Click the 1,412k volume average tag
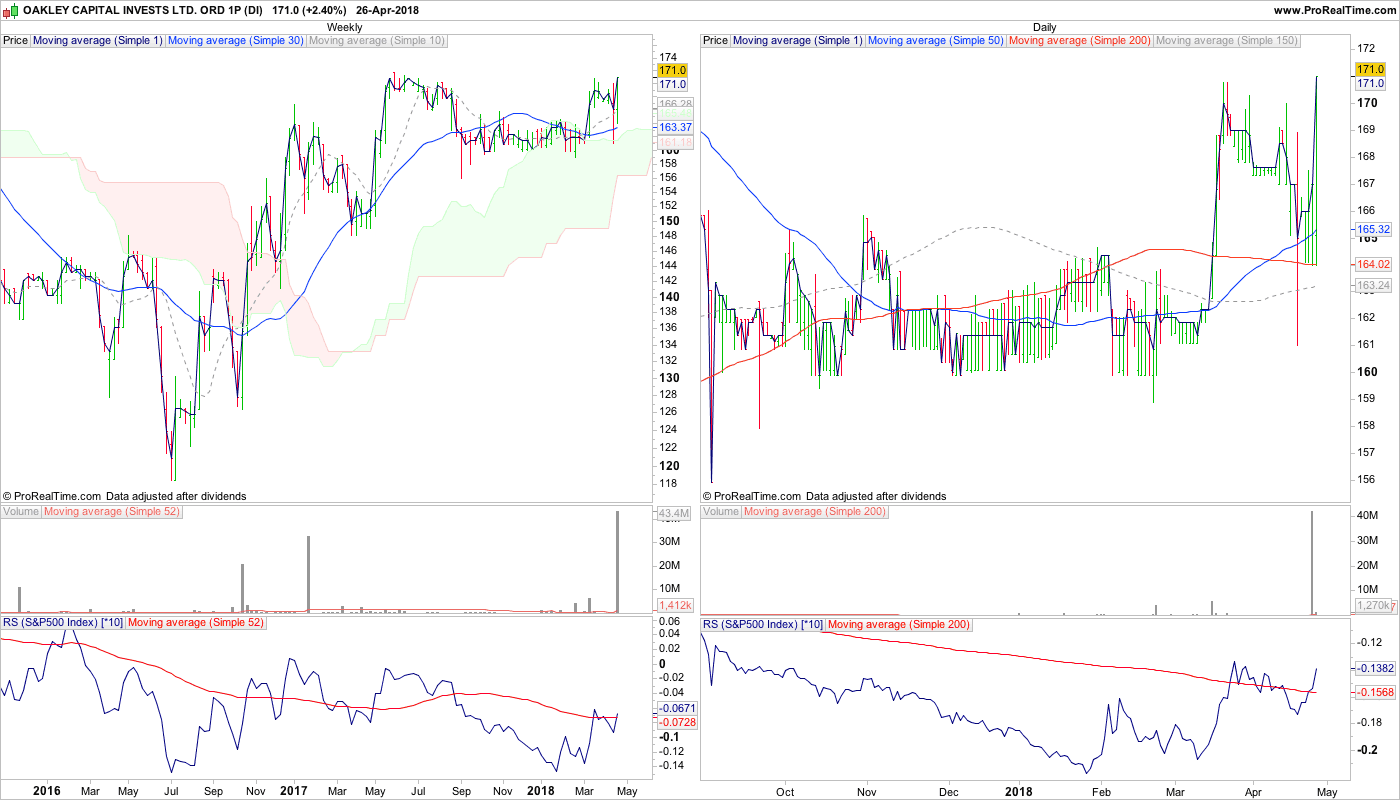Screen dimensions: 1400x800 pos(674,606)
